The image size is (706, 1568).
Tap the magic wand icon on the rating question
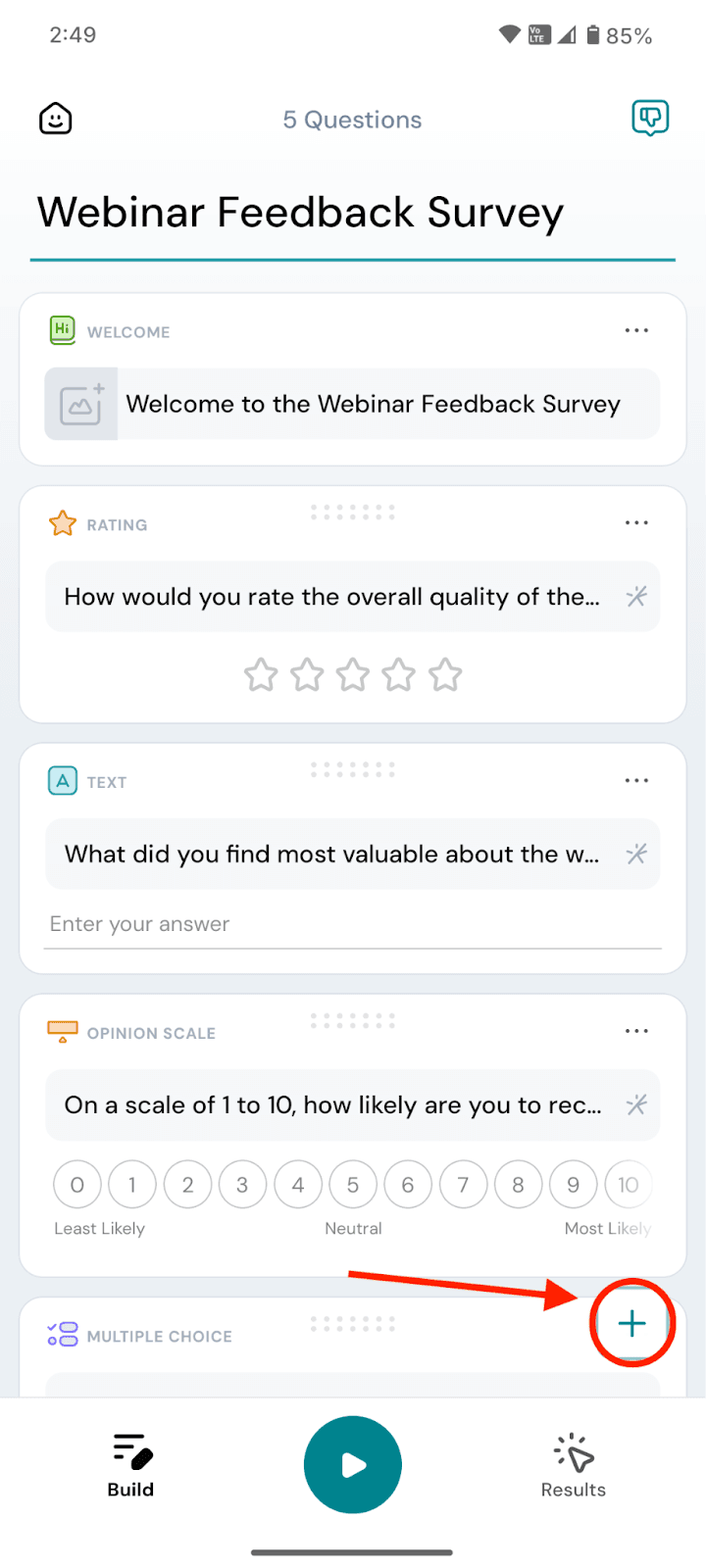pyautogui.click(x=636, y=597)
